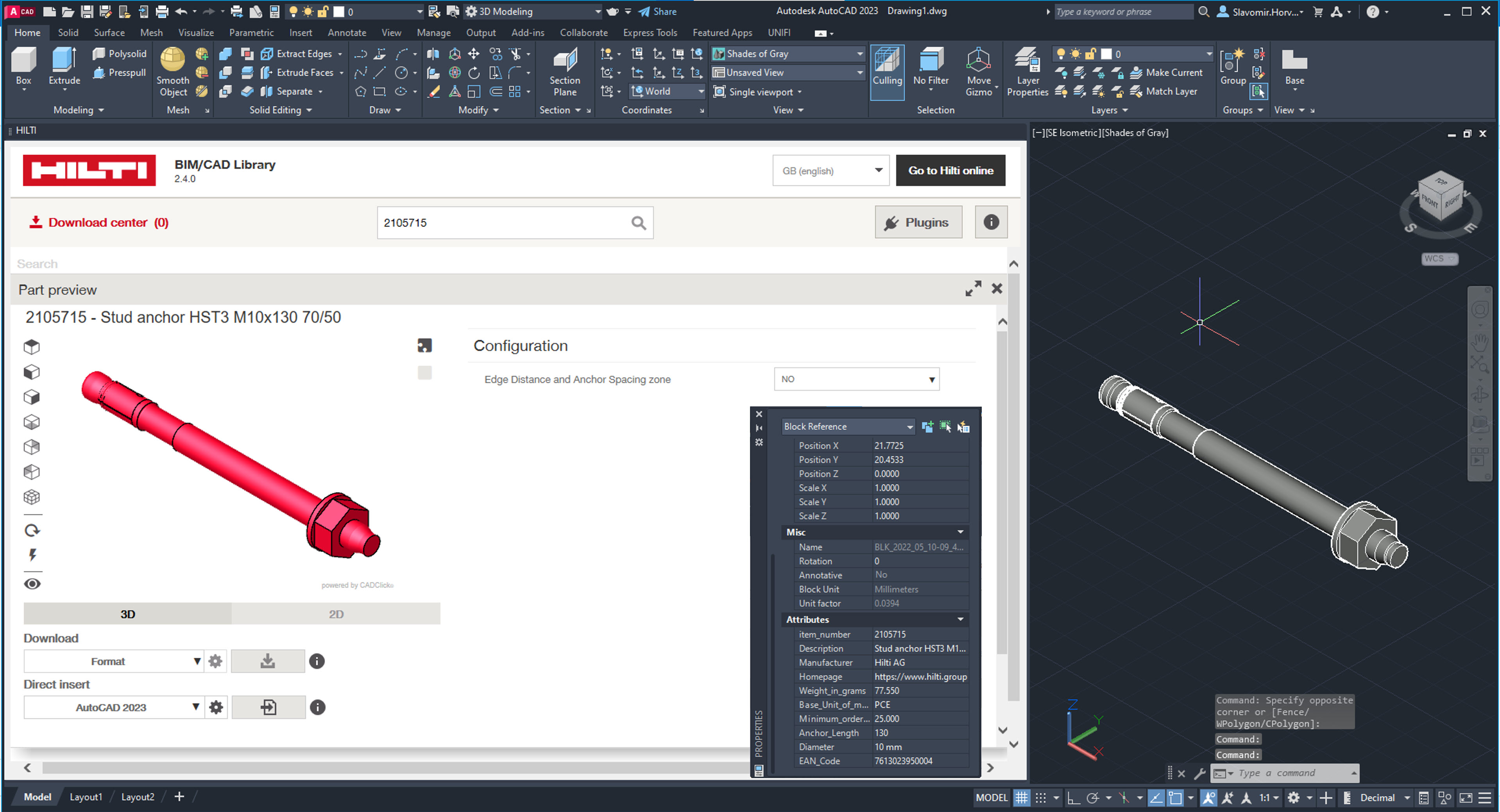Switch preview to the 2D tab
Image resolution: width=1500 pixels, height=812 pixels.
(336, 614)
